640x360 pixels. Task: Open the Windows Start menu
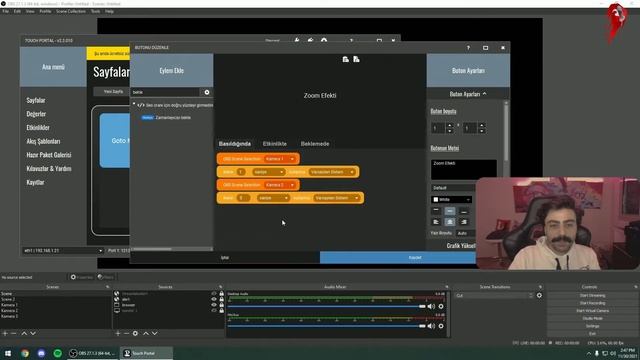[8, 353]
